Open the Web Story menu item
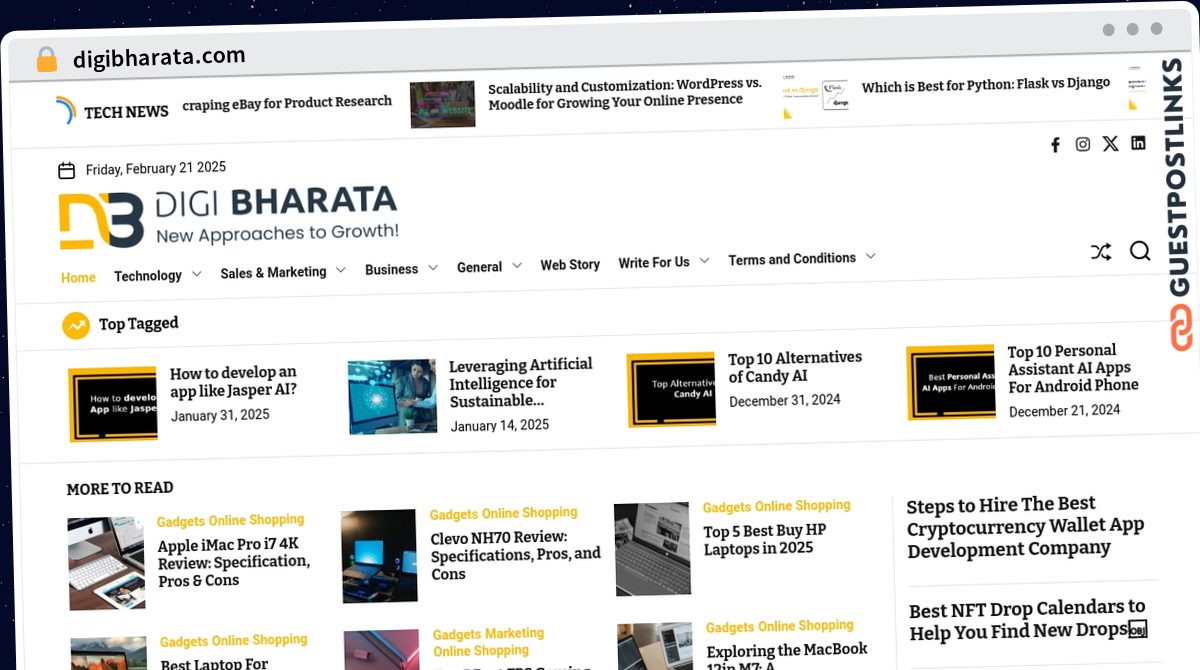The image size is (1200, 670). (x=570, y=265)
